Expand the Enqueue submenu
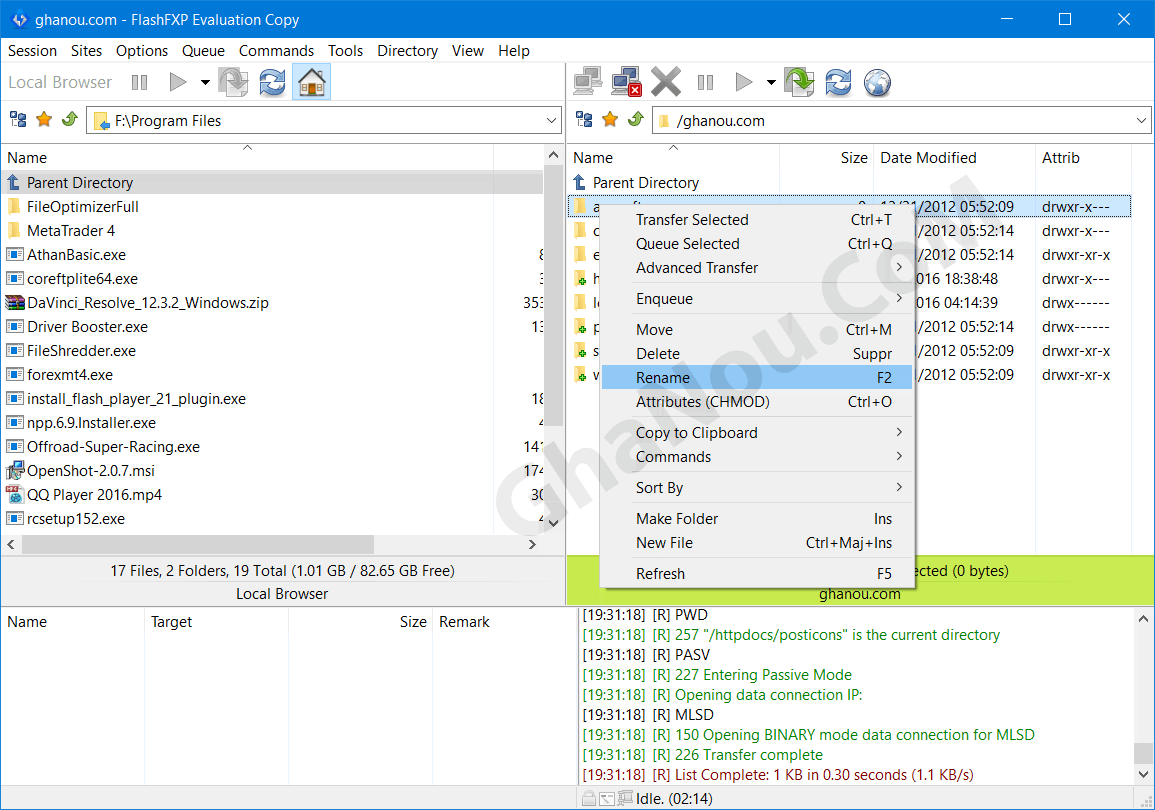 point(756,299)
